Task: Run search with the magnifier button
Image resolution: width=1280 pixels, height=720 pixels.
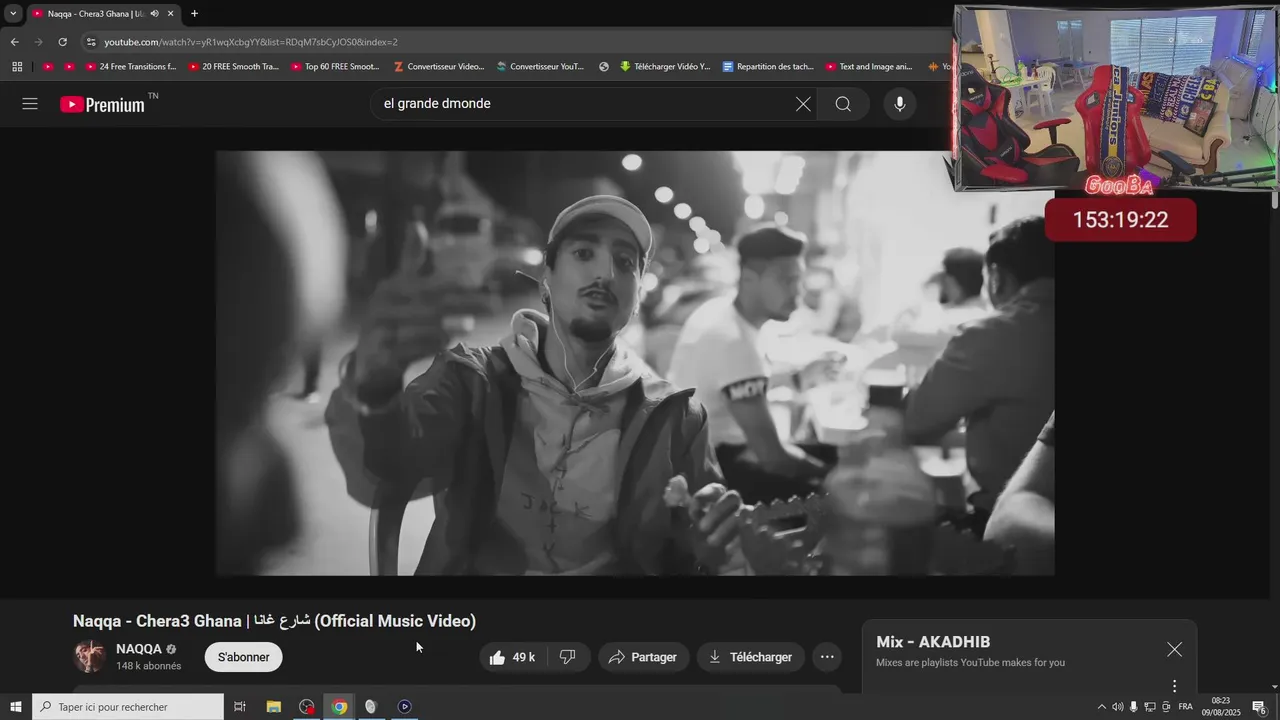Action: point(843,104)
